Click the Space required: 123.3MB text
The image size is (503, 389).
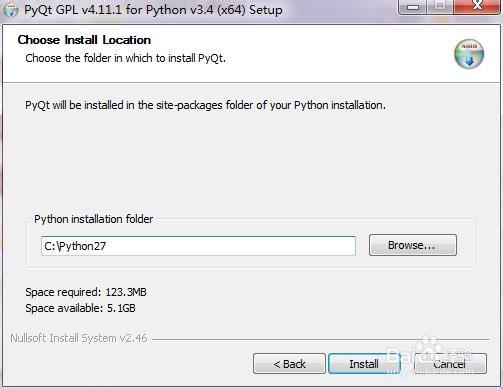pyautogui.click(x=86, y=292)
